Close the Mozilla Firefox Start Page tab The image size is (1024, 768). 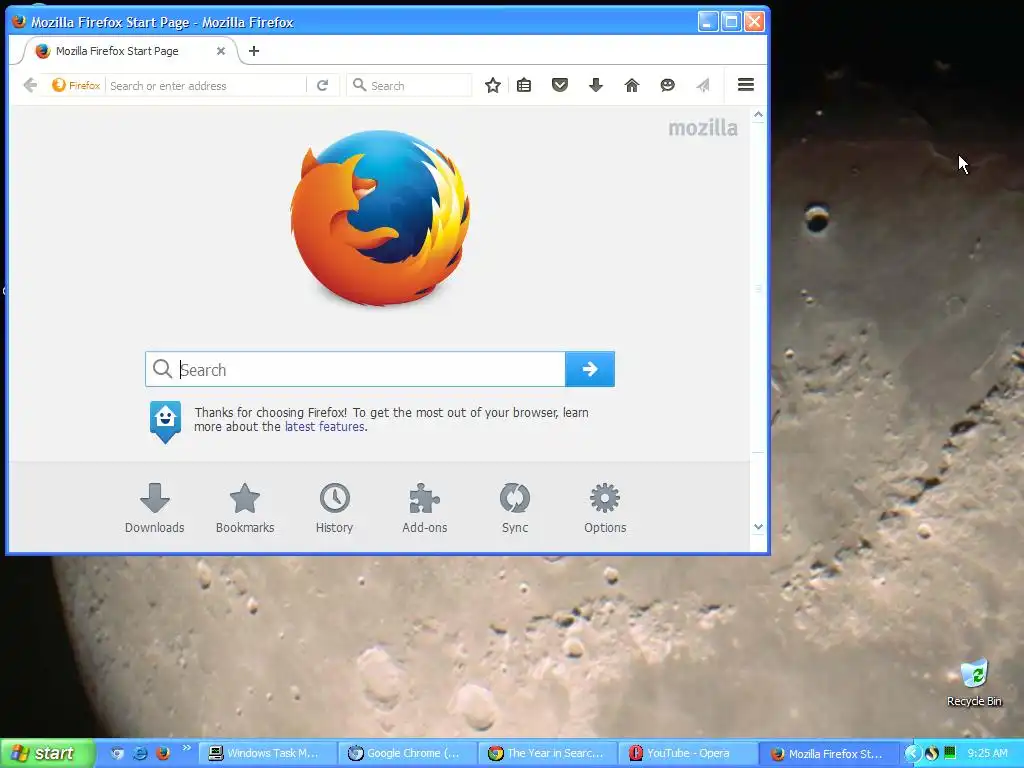coord(221,51)
